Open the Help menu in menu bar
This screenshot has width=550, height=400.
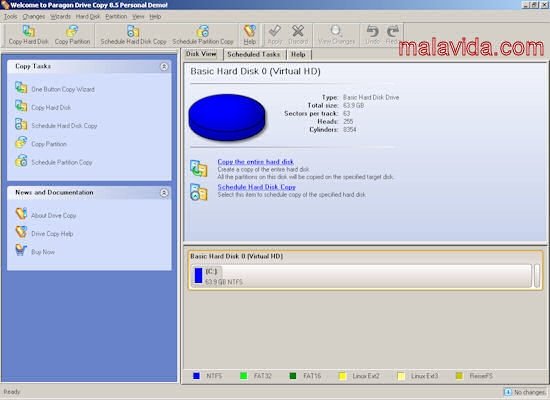click(x=155, y=16)
